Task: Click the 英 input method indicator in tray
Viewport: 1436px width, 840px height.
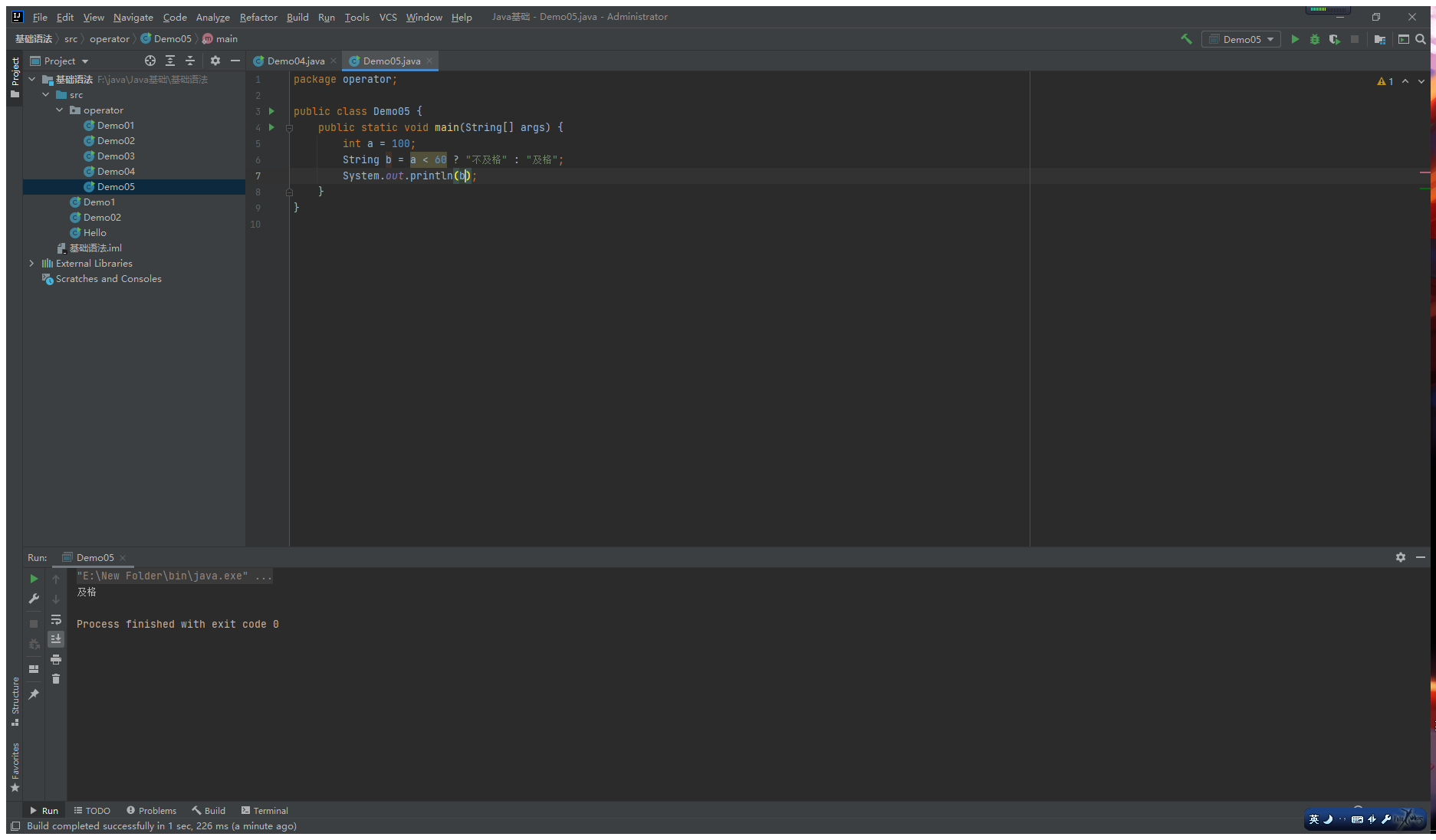Action: 1314,819
